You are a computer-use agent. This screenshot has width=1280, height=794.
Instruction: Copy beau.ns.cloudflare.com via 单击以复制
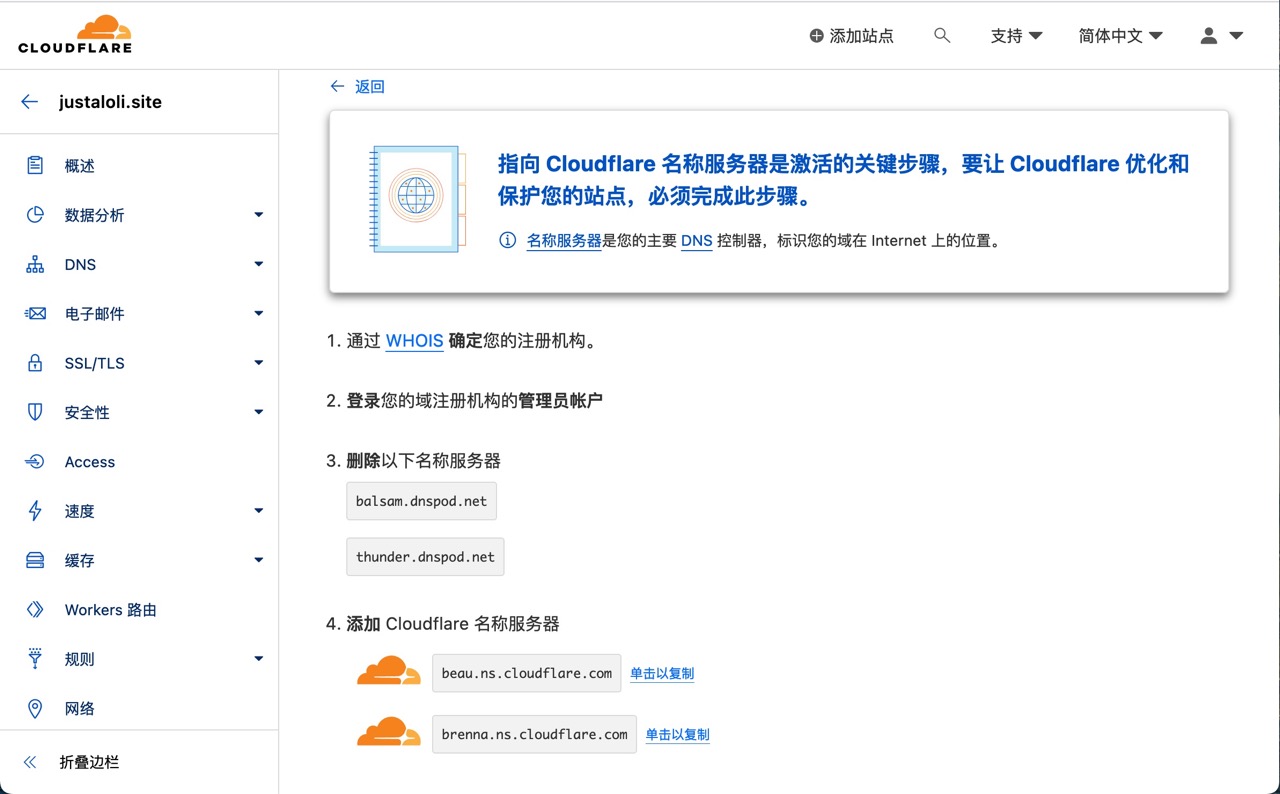pos(662,674)
